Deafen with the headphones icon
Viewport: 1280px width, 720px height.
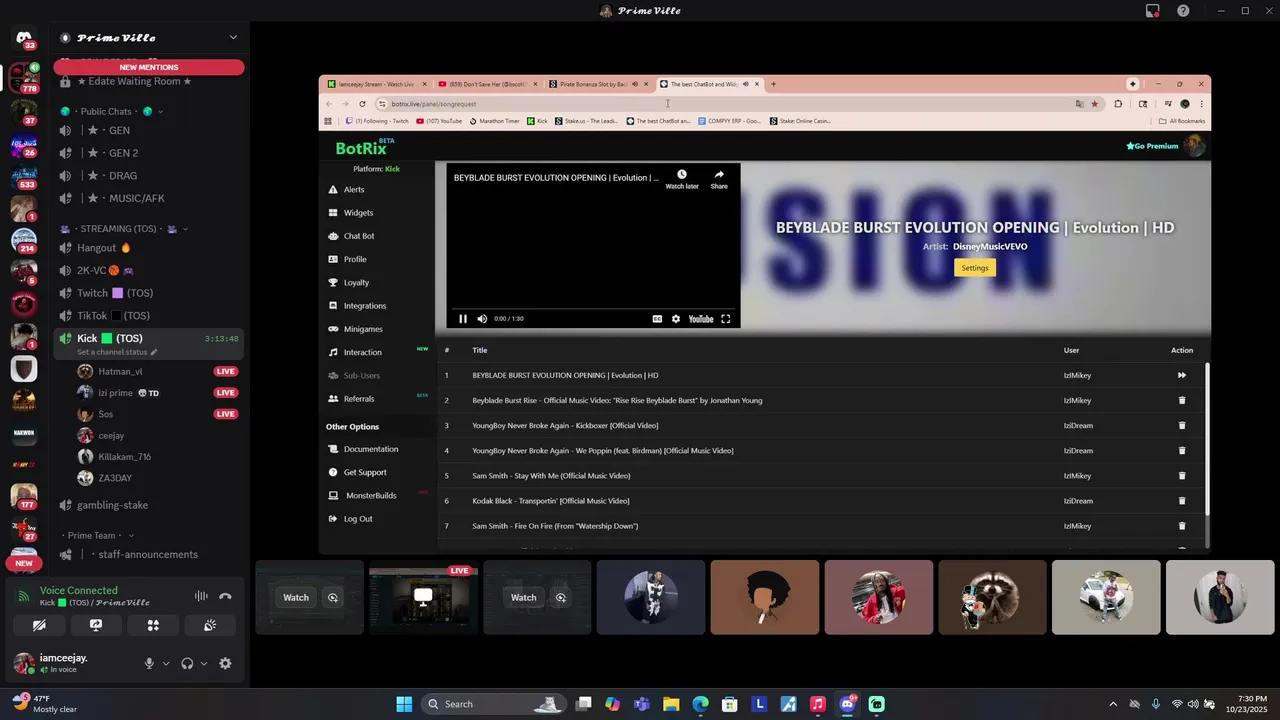click(x=187, y=663)
